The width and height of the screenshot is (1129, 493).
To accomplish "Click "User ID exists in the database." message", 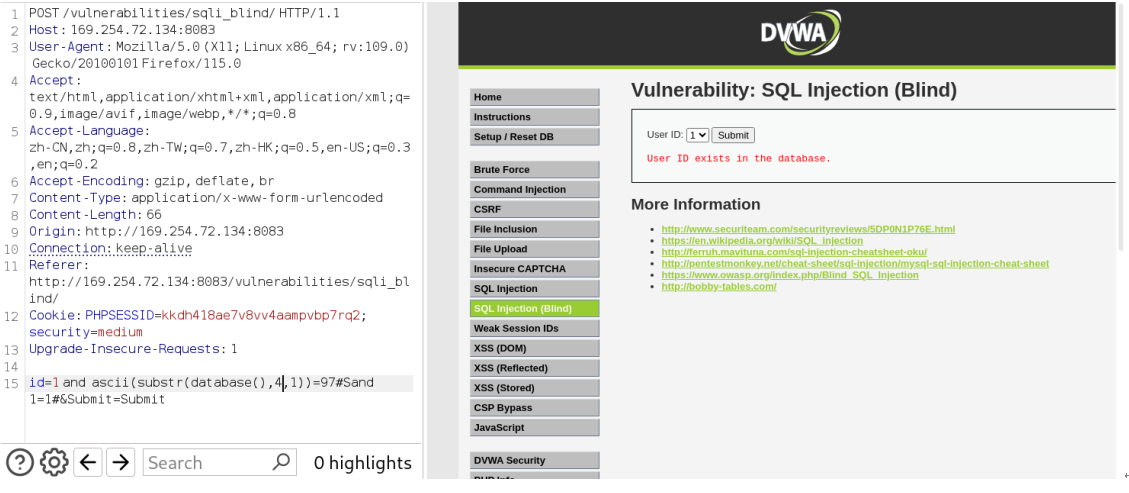I will click(739, 158).
